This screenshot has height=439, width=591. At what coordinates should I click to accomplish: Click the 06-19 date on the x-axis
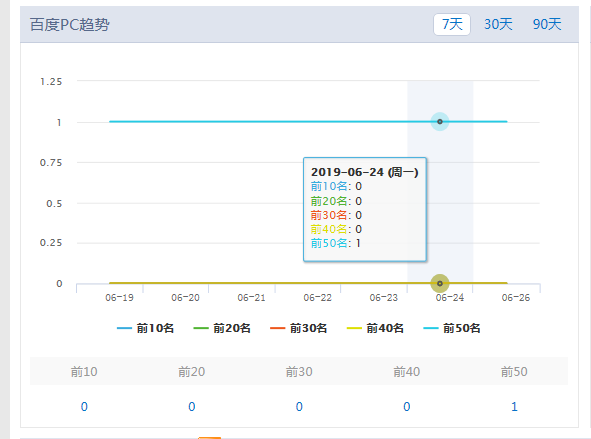(119, 298)
